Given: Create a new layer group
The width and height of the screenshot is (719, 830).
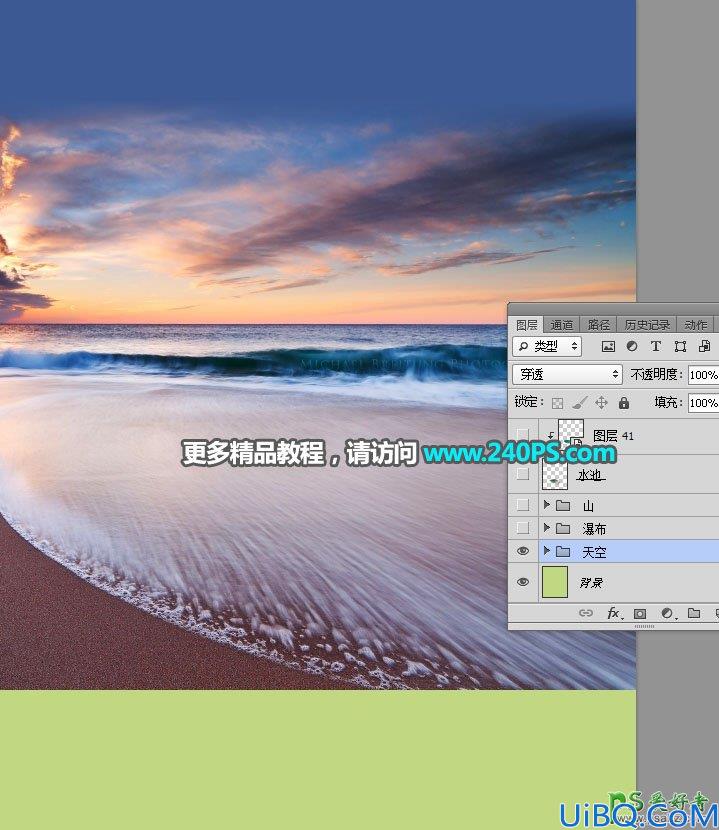Looking at the screenshot, I should click(694, 613).
